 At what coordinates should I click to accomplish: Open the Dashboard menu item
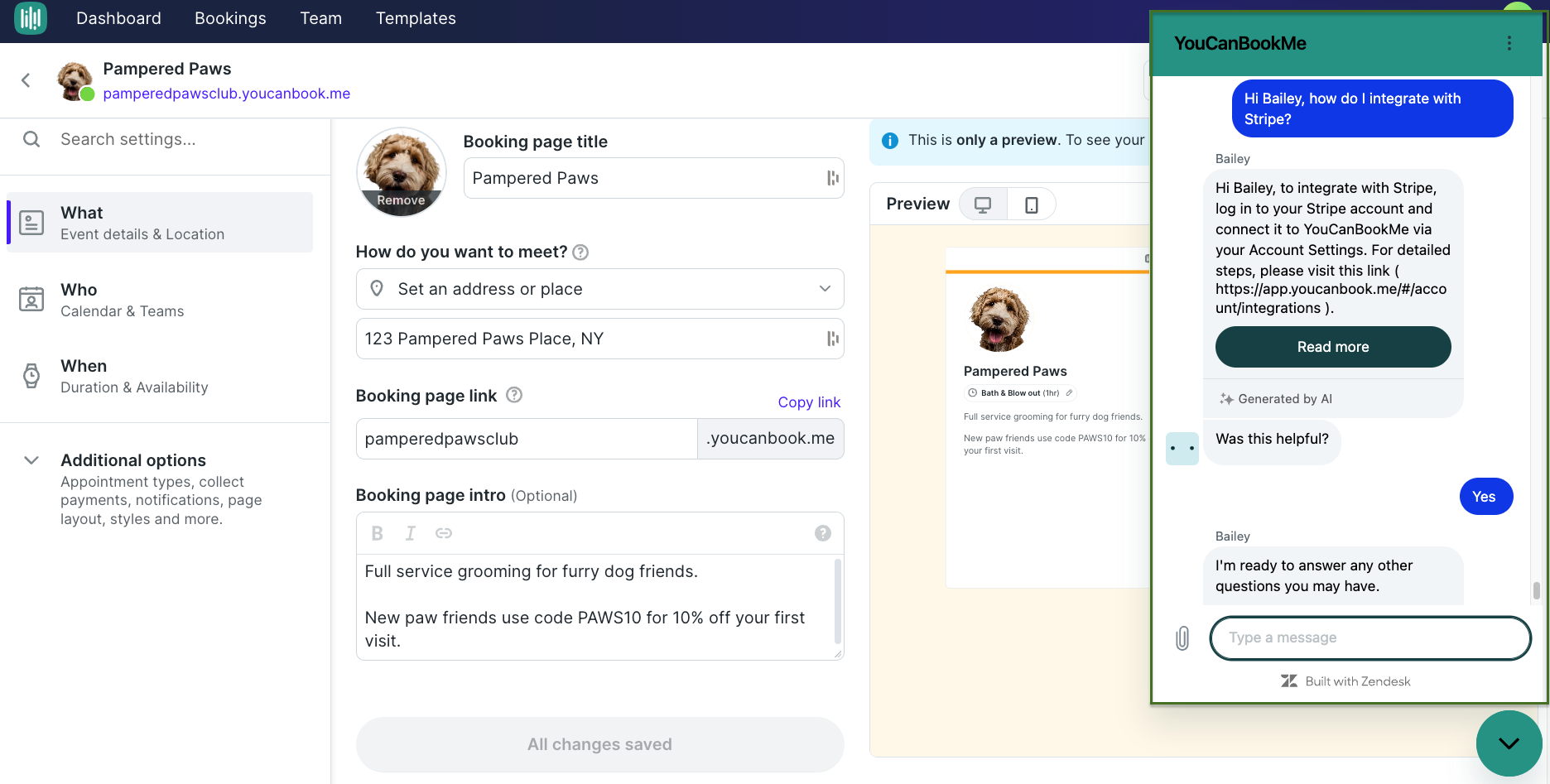pyautogui.click(x=118, y=18)
